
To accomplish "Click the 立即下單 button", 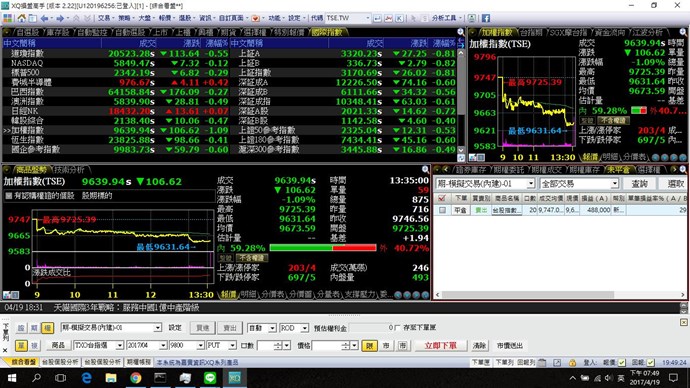I will 440,346.
